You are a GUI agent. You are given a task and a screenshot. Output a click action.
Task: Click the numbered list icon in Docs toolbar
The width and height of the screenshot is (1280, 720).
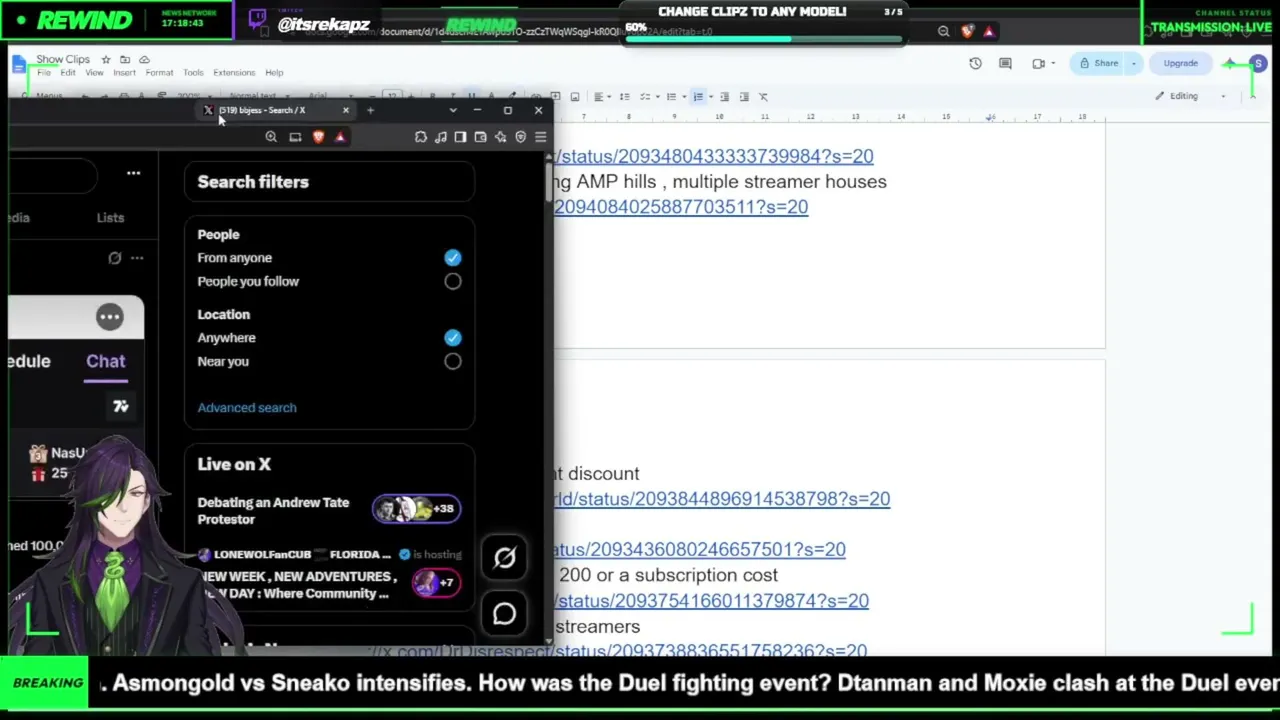click(x=698, y=97)
